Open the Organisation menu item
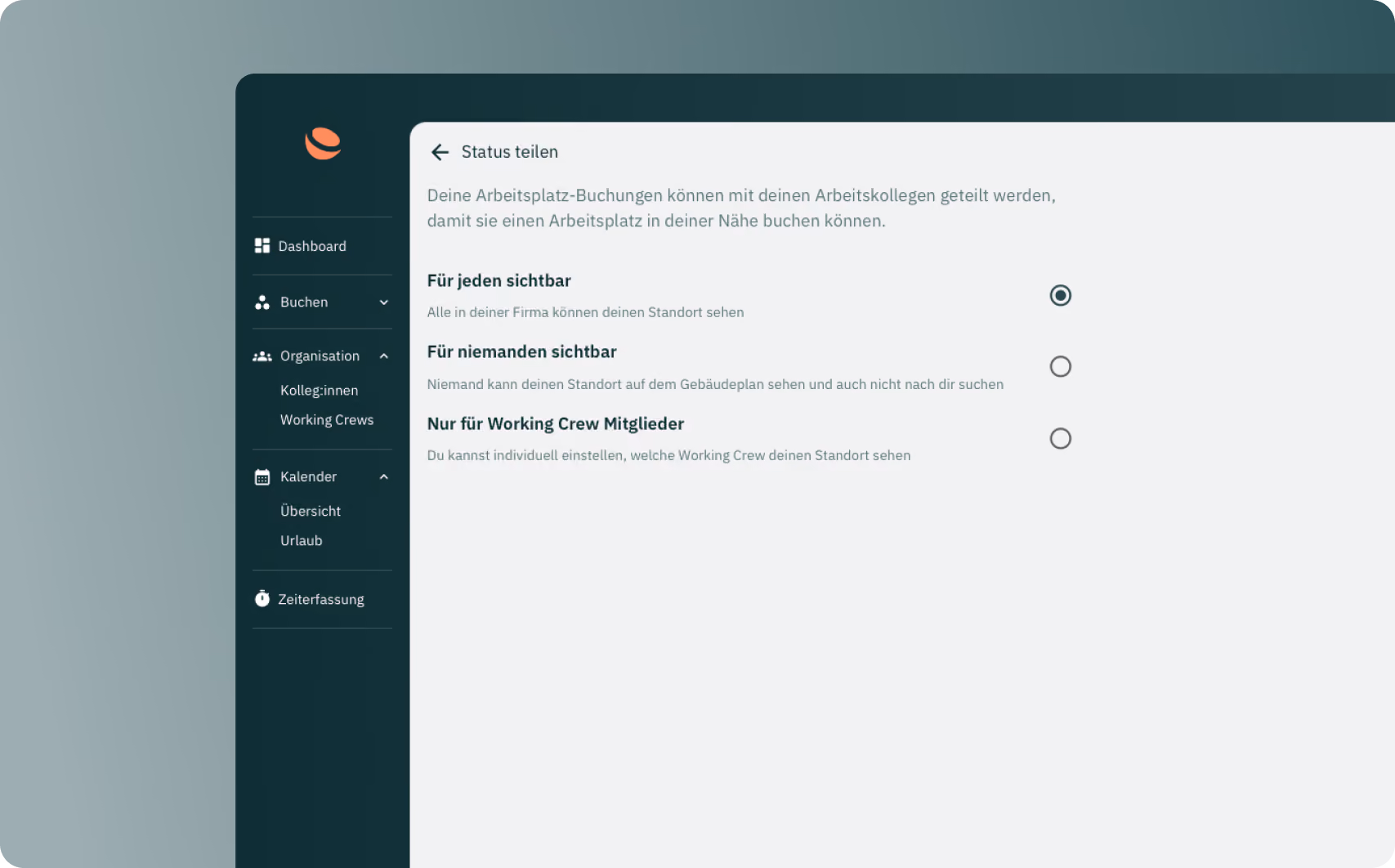This screenshot has width=1395, height=868. coord(322,356)
